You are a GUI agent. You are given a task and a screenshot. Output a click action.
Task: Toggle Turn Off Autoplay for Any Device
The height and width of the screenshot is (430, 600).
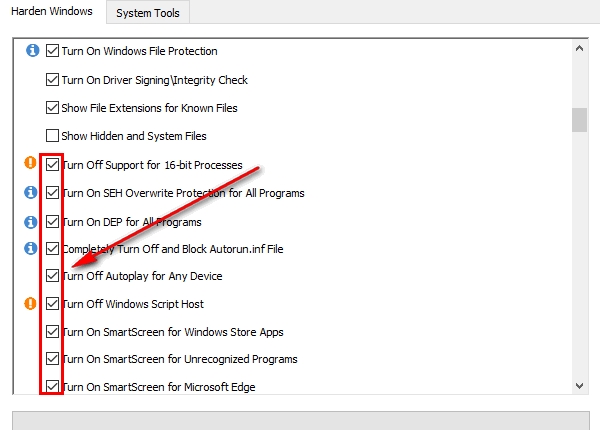click(x=52, y=275)
